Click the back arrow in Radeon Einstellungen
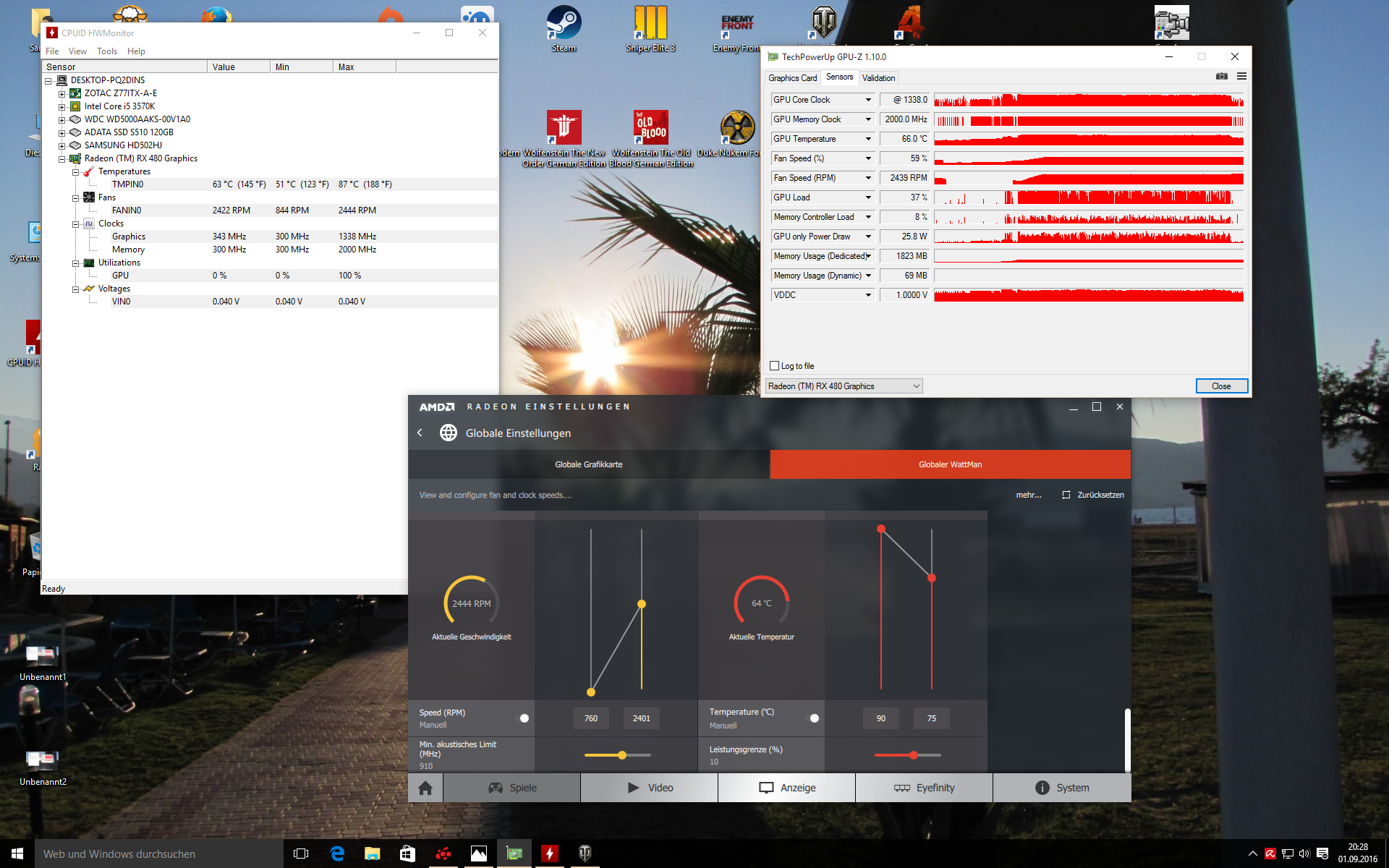The image size is (1389, 868). [x=420, y=433]
